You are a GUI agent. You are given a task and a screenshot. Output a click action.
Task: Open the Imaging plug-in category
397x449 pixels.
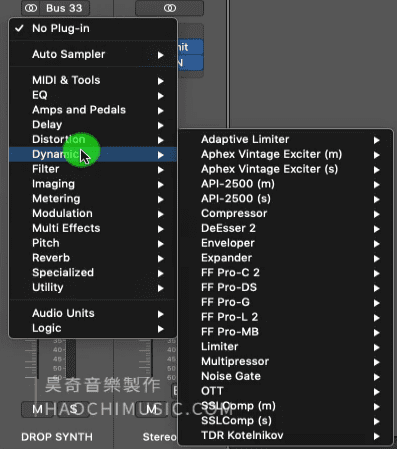[x=93, y=184]
